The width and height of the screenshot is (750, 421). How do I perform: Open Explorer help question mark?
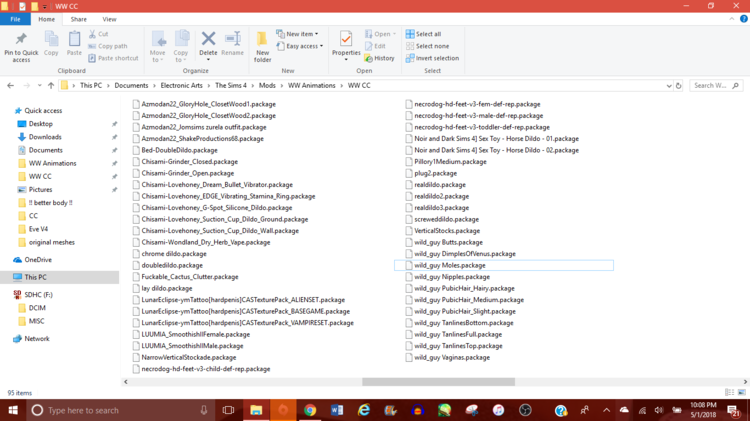[x=744, y=19]
